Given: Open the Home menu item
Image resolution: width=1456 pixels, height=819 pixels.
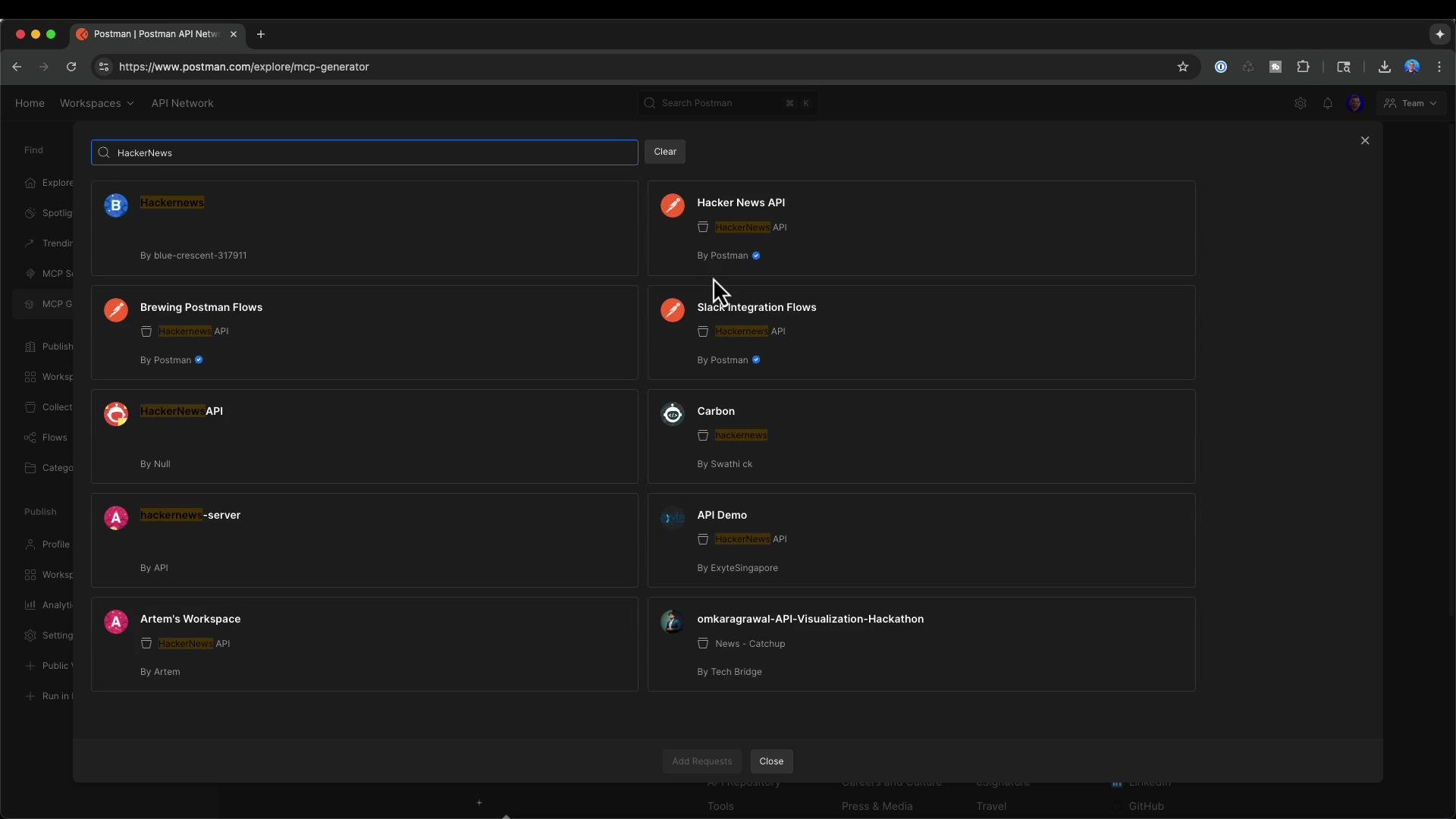Looking at the screenshot, I should tap(30, 103).
